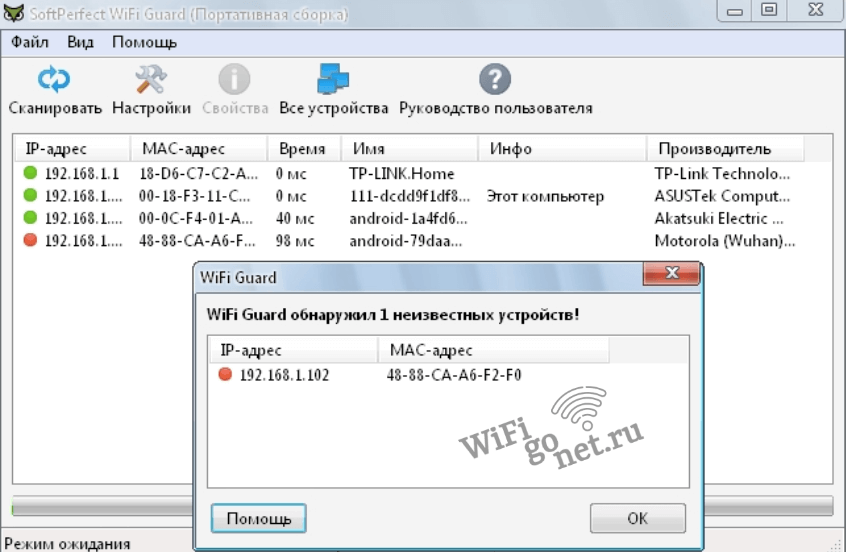Click 48-88-CA-A6-F2-F0 in dialog
The height and width of the screenshot is (552, 847).
coord(454,374)
